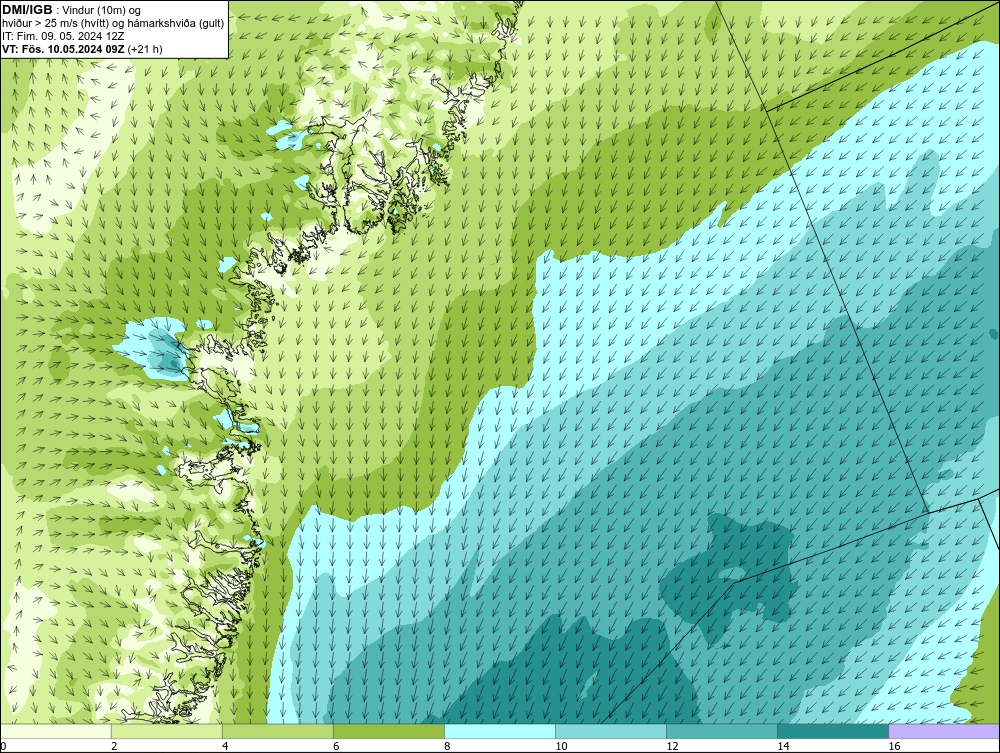The image size is (1000, 753).
Task: Click the legend value '12'
Action: (672, 746)
